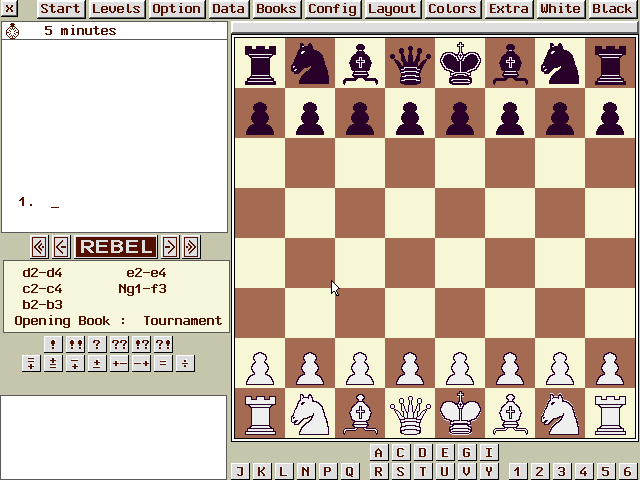Click the T shortcut key button
This screenshot has height=480, width=640.
(422, 472)
